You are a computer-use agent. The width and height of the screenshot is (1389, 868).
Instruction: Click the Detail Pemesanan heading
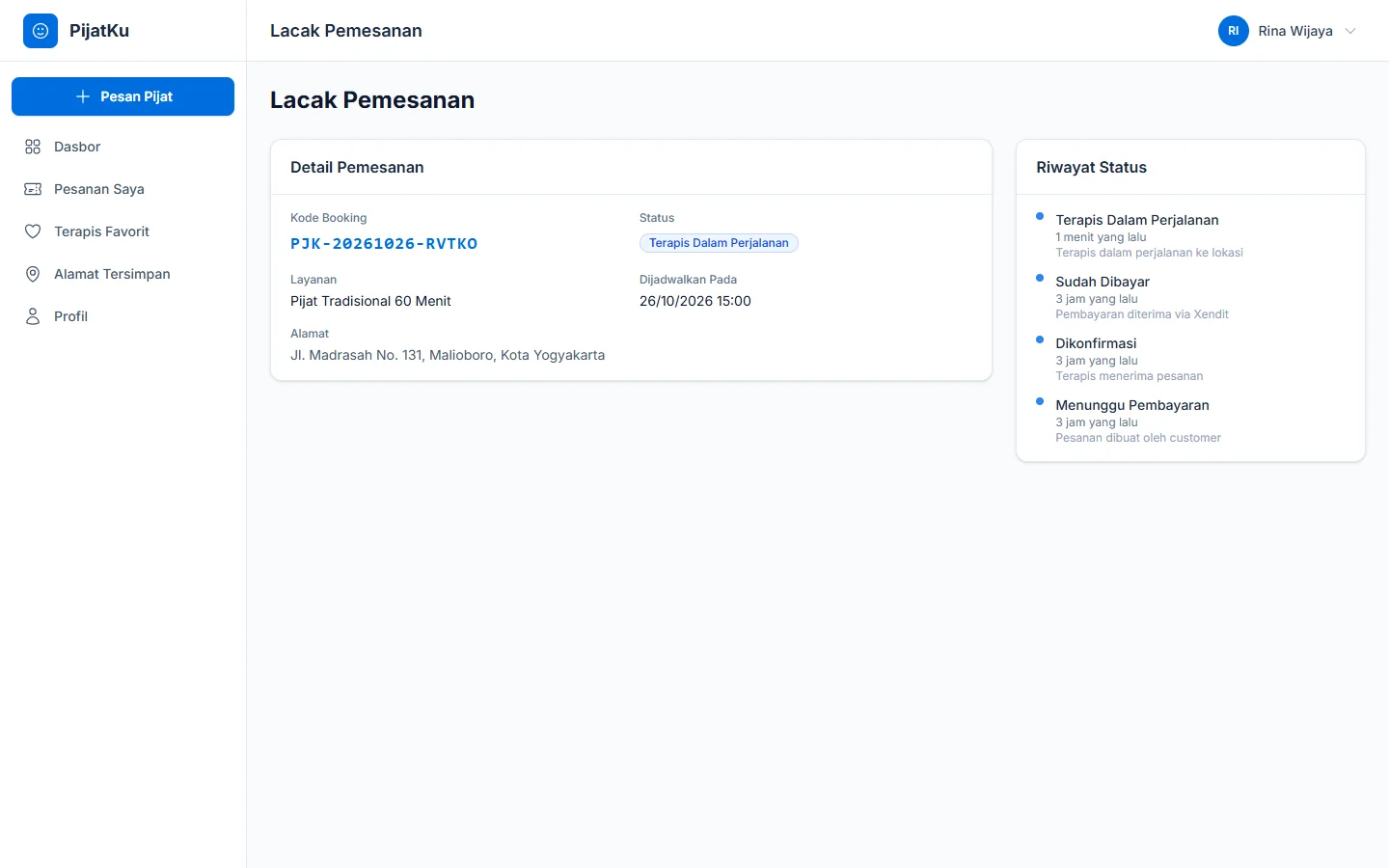[357, 167]
